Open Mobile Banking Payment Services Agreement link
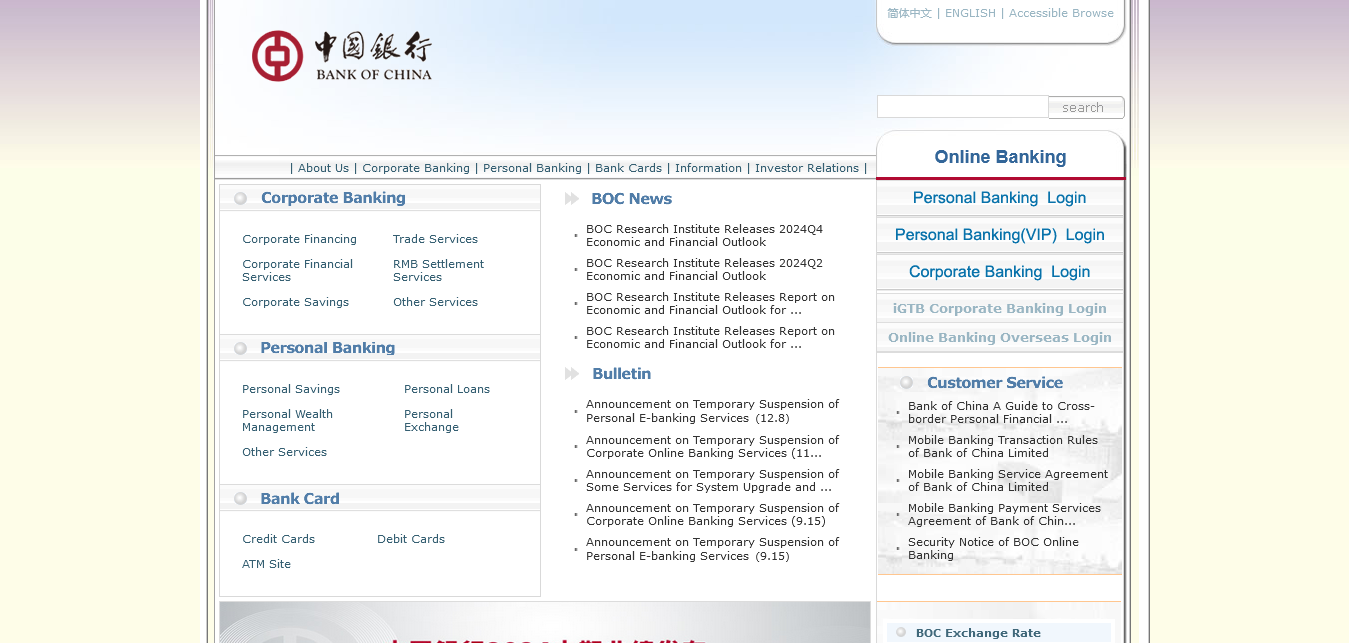The image size is (1349, 643). [1004, 515]
